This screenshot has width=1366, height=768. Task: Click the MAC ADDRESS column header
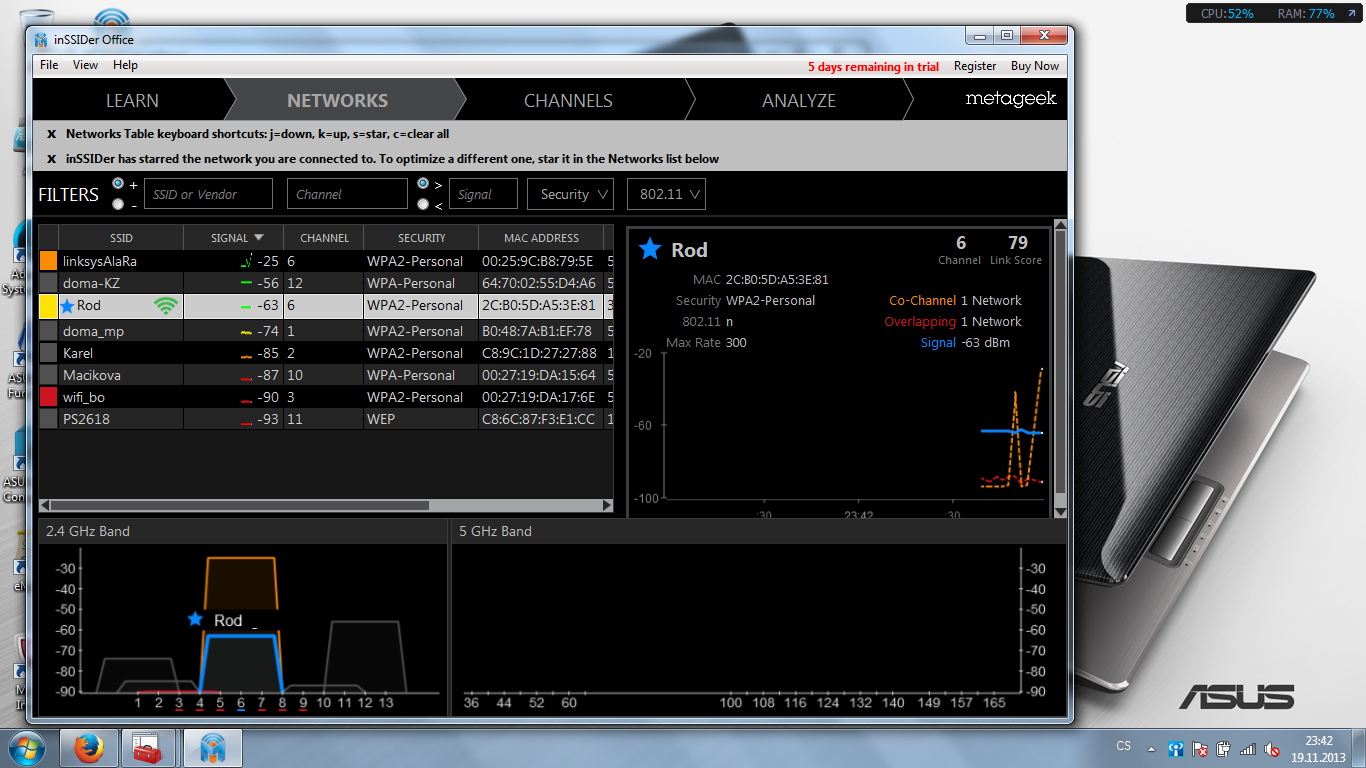click(541, 238)
